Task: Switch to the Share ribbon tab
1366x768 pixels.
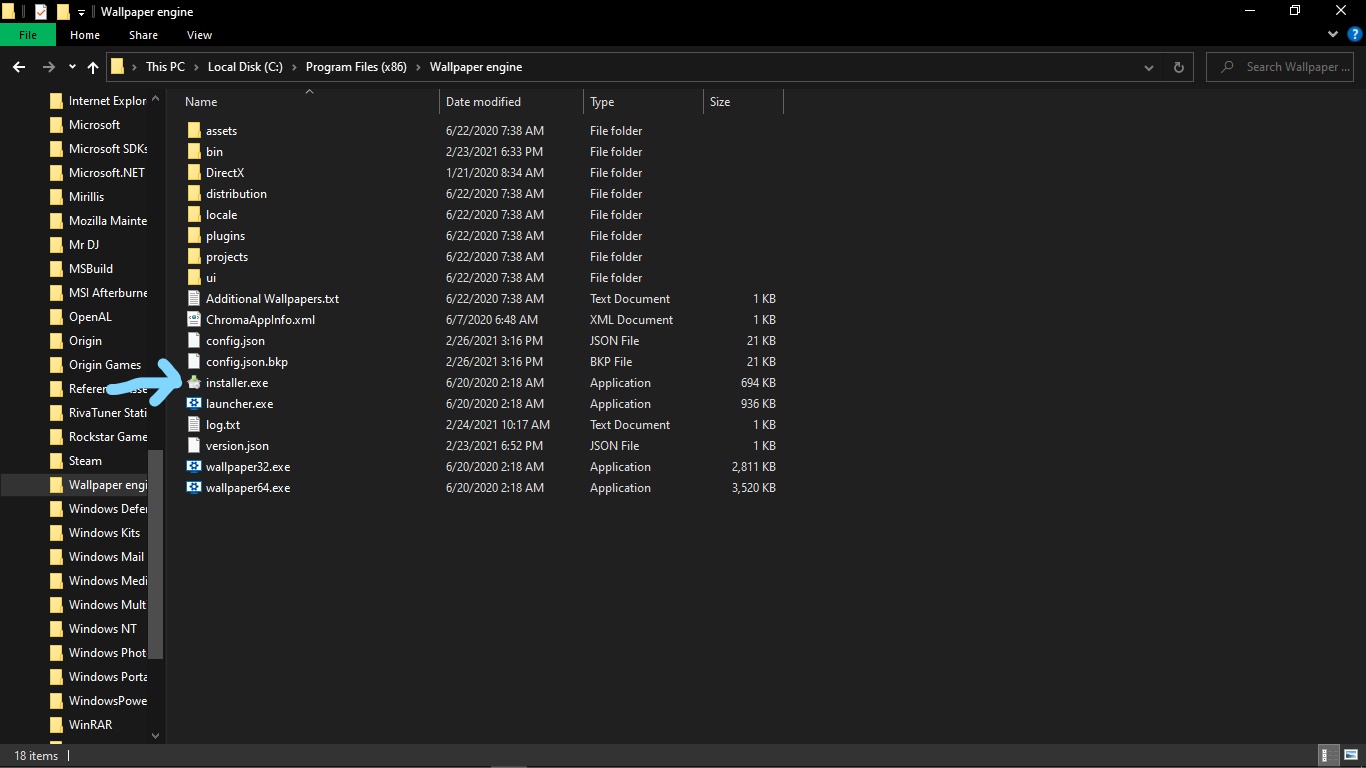Action: tap(143, 35)
